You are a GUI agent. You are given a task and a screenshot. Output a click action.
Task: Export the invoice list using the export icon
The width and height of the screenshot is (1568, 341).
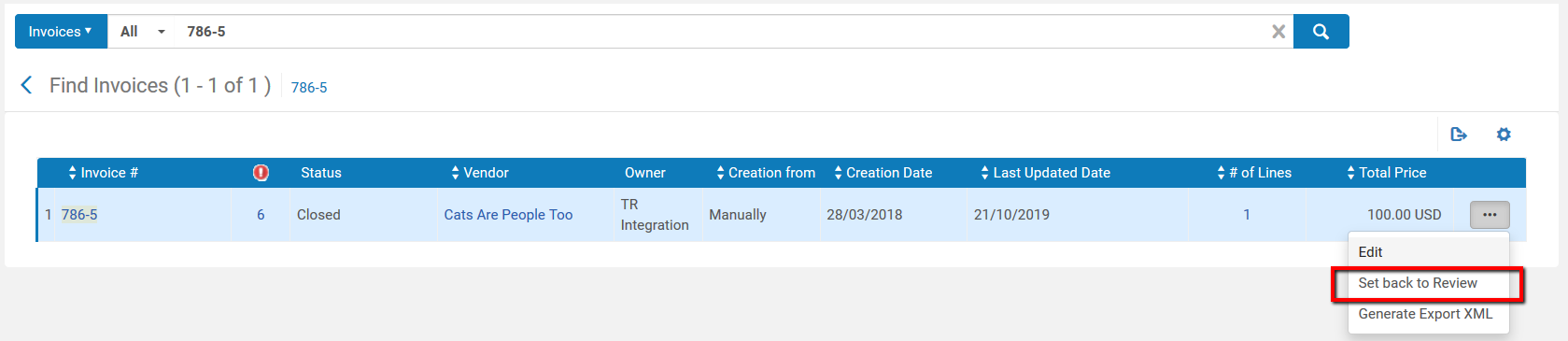point(1459,135)
